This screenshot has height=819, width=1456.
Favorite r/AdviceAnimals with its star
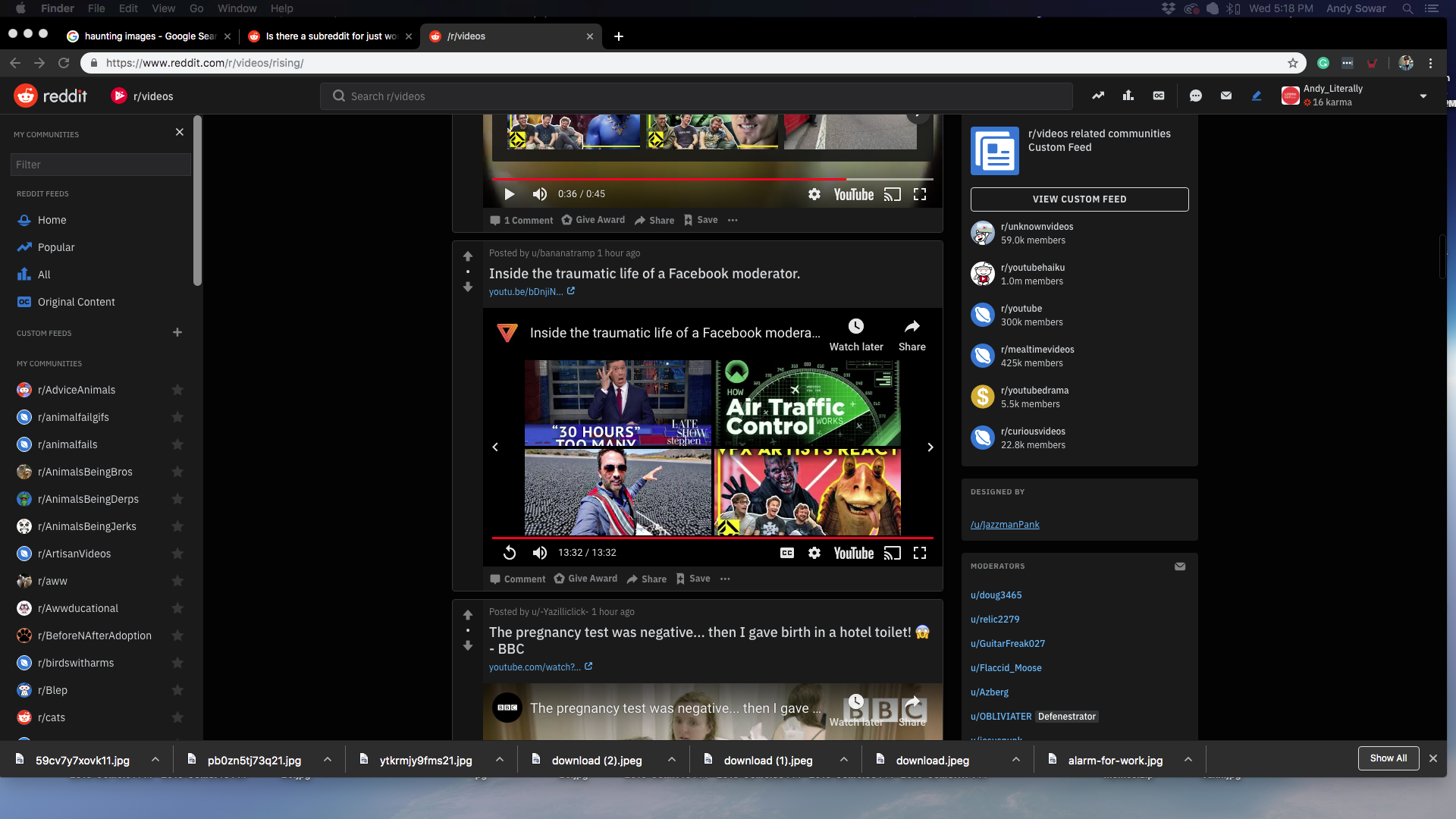pos(177,390)
